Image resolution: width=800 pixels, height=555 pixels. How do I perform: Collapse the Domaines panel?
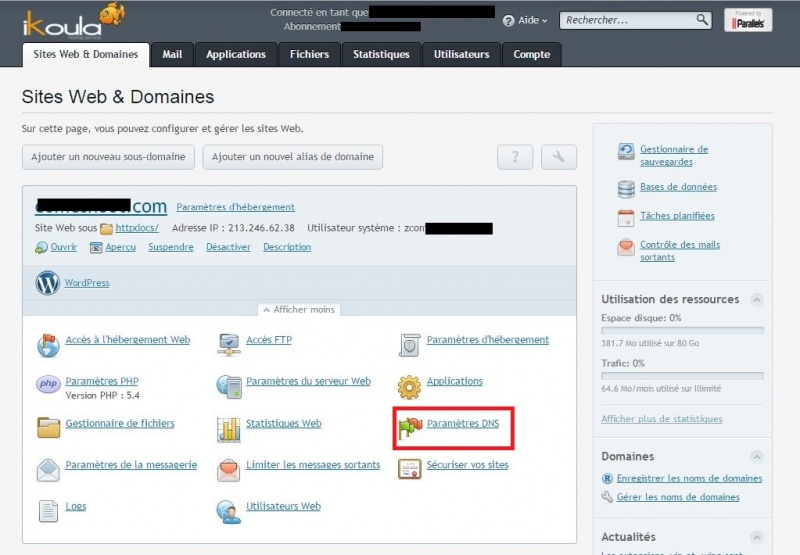(757, 456)
